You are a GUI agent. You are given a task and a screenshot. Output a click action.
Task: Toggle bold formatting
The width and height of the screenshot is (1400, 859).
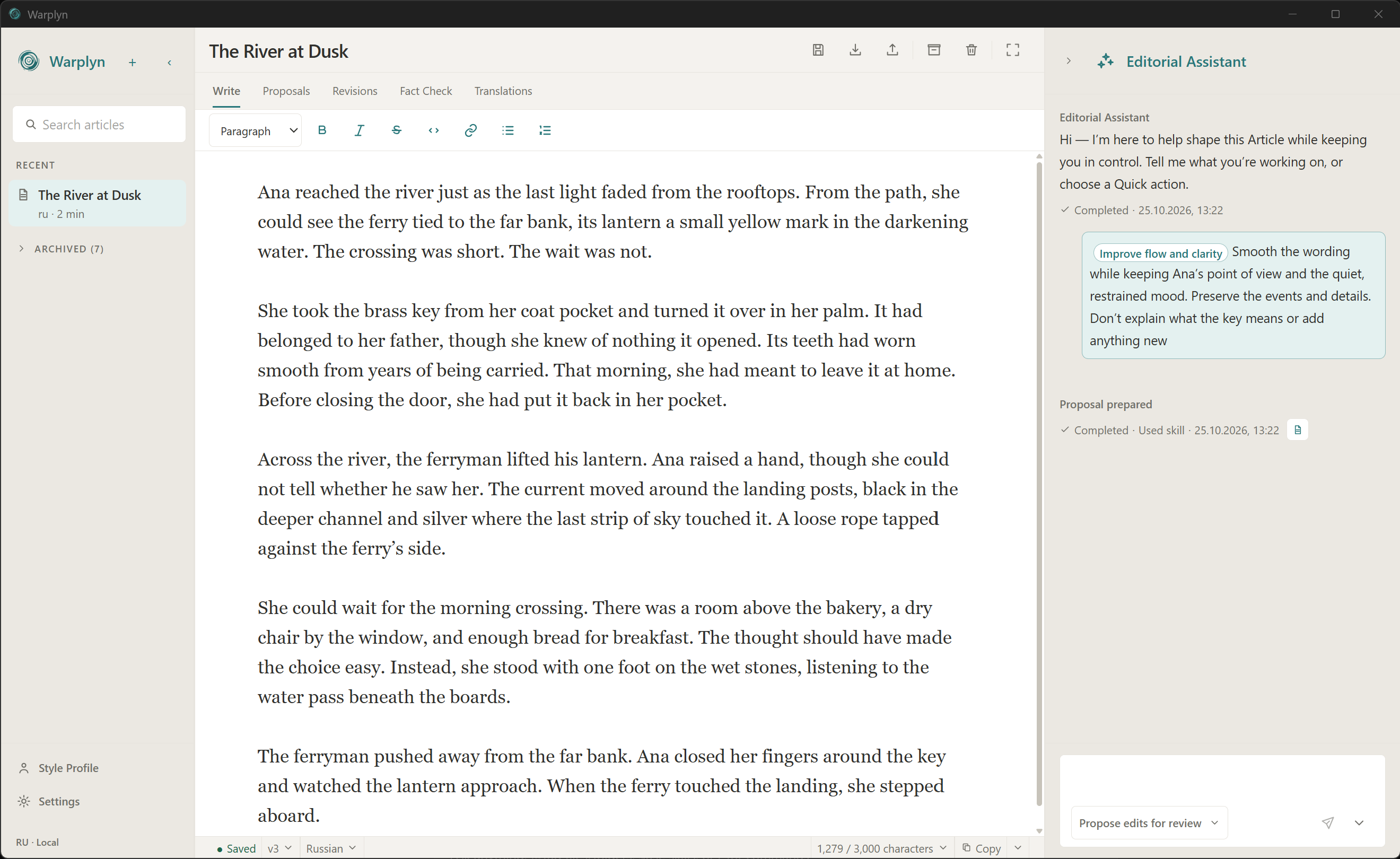click(322, 130)
